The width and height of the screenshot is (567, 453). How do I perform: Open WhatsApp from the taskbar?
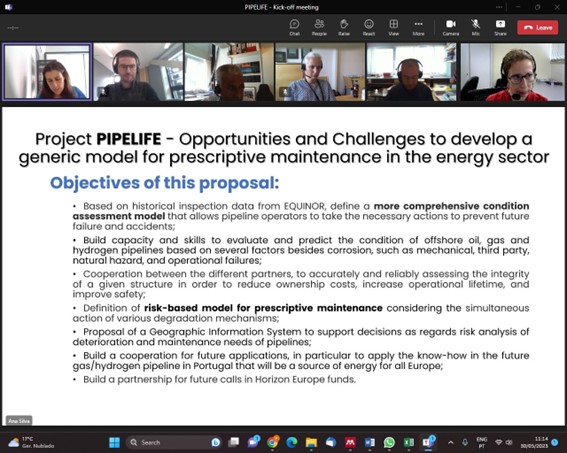click(389, 442)
